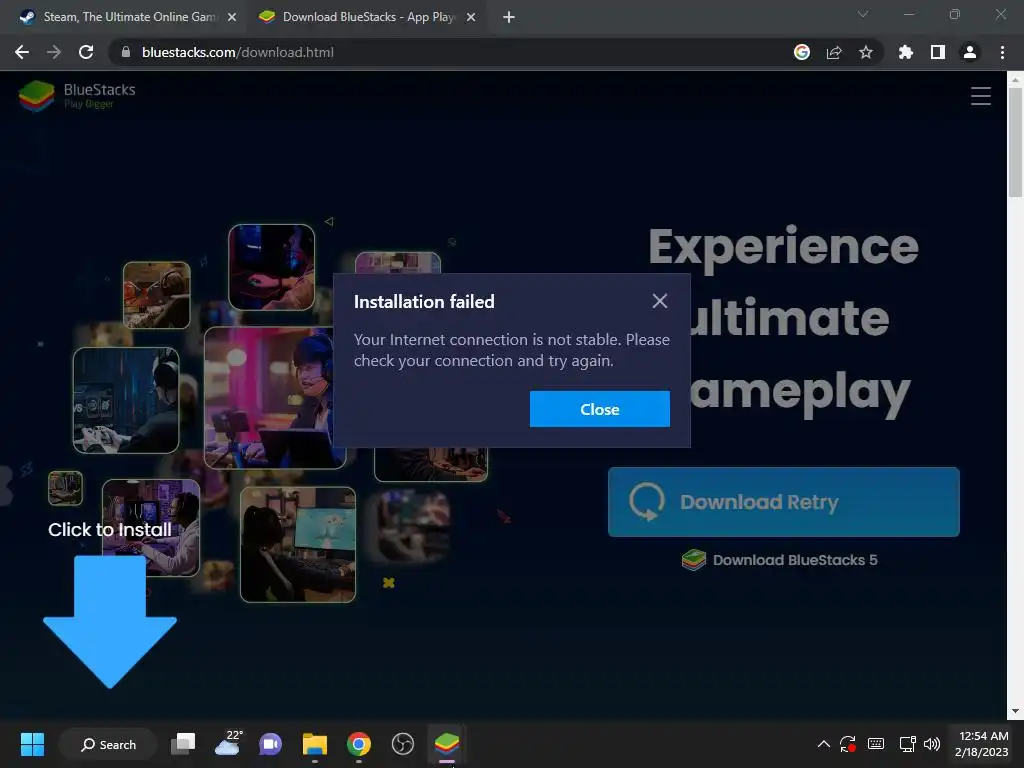The height and width of the screenshot is (768, 1024).
Task: View site security lock info
Action: (x=126, y=52)
